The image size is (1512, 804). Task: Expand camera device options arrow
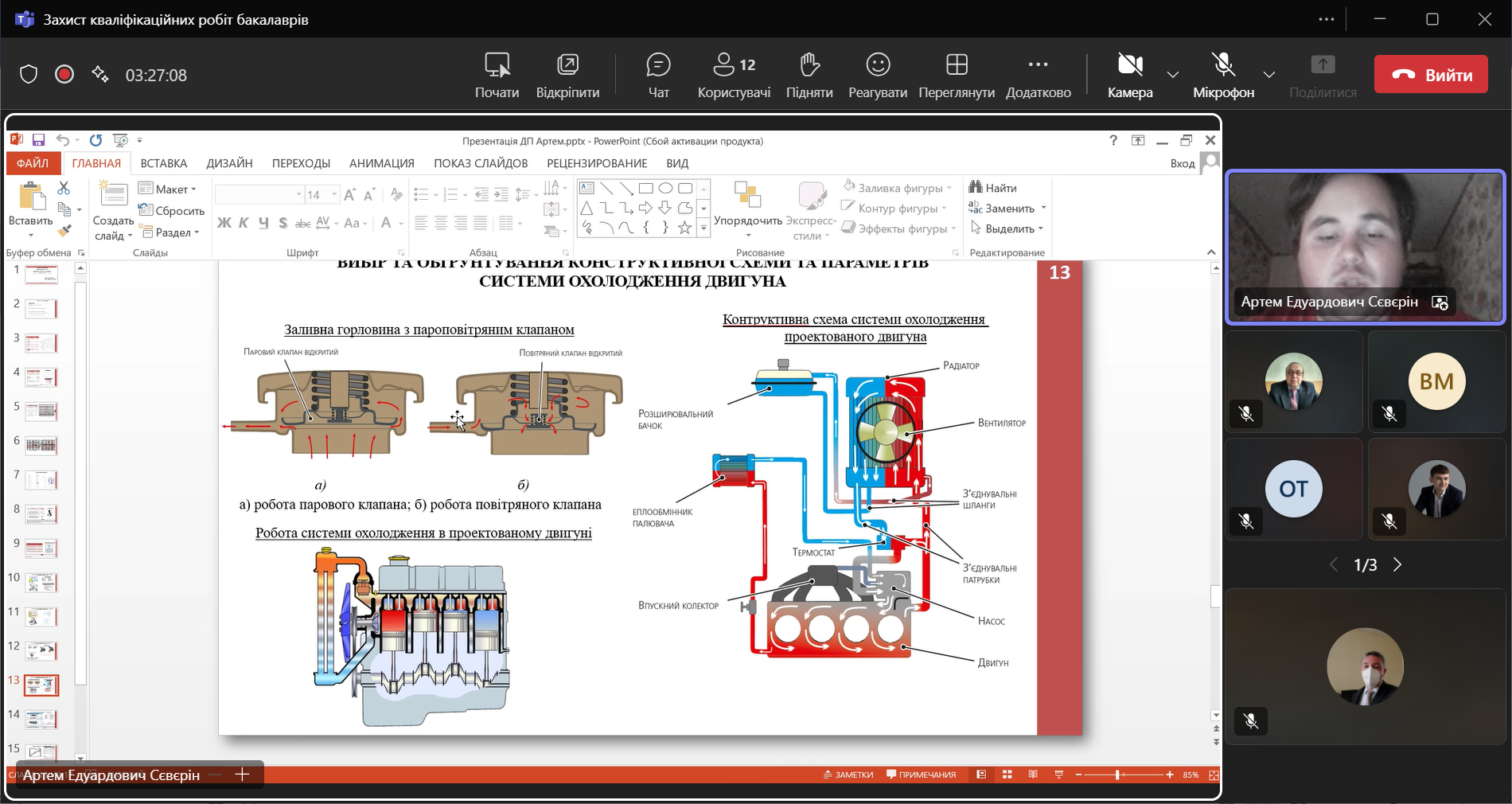click(1172, 75)
